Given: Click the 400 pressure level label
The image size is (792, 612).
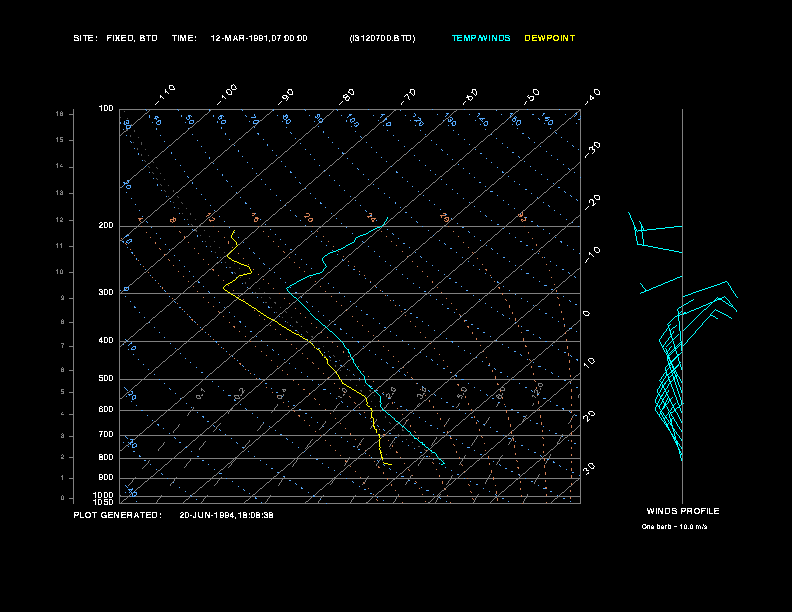Looking at the screenshot, I should coord(106,340).
